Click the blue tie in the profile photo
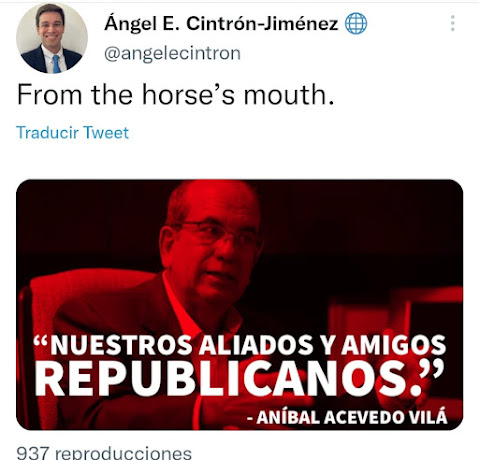The image size is (479, 460). tap(56, 64)
